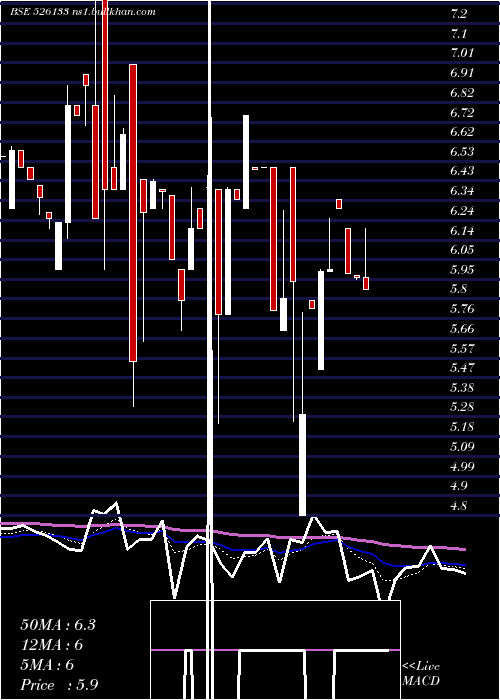Click the 6.05 price axis label
Viewport: 500px width, 700px height.
pos(462,250)
